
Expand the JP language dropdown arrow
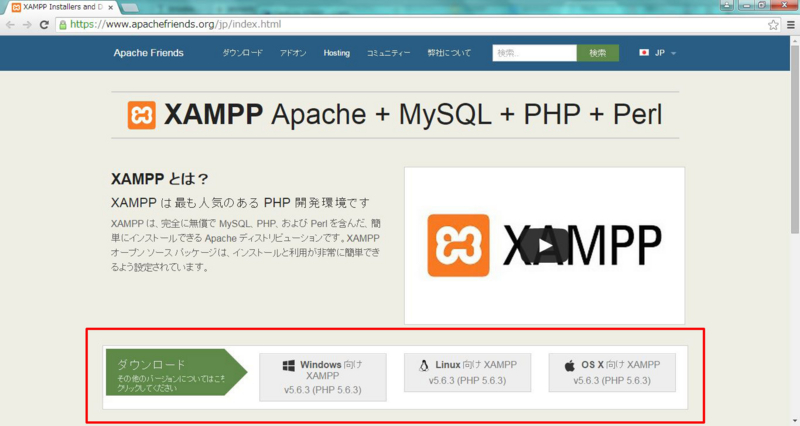(673, 53)
